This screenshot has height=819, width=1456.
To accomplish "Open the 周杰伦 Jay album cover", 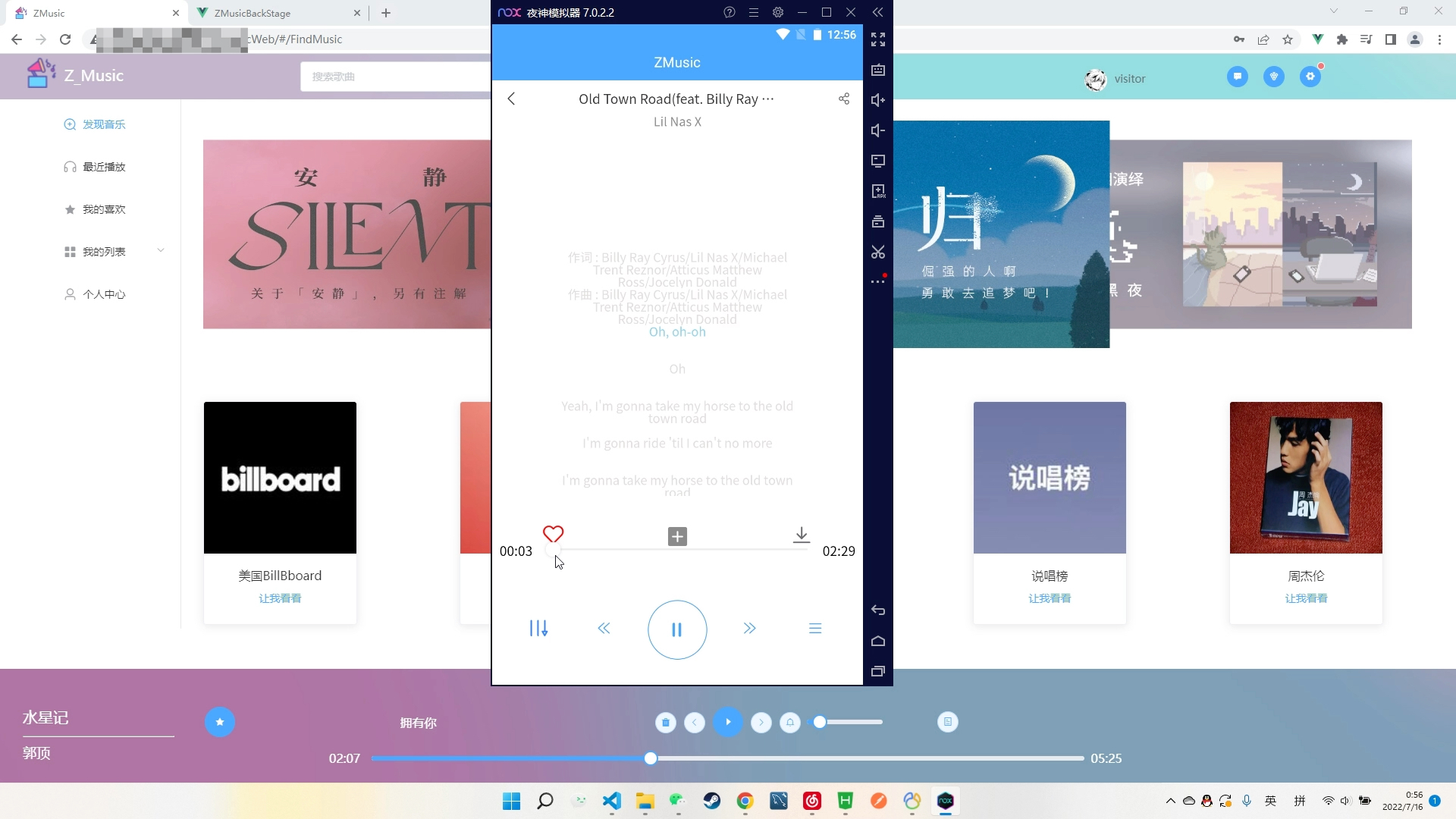I will [x=1306, y=478].
